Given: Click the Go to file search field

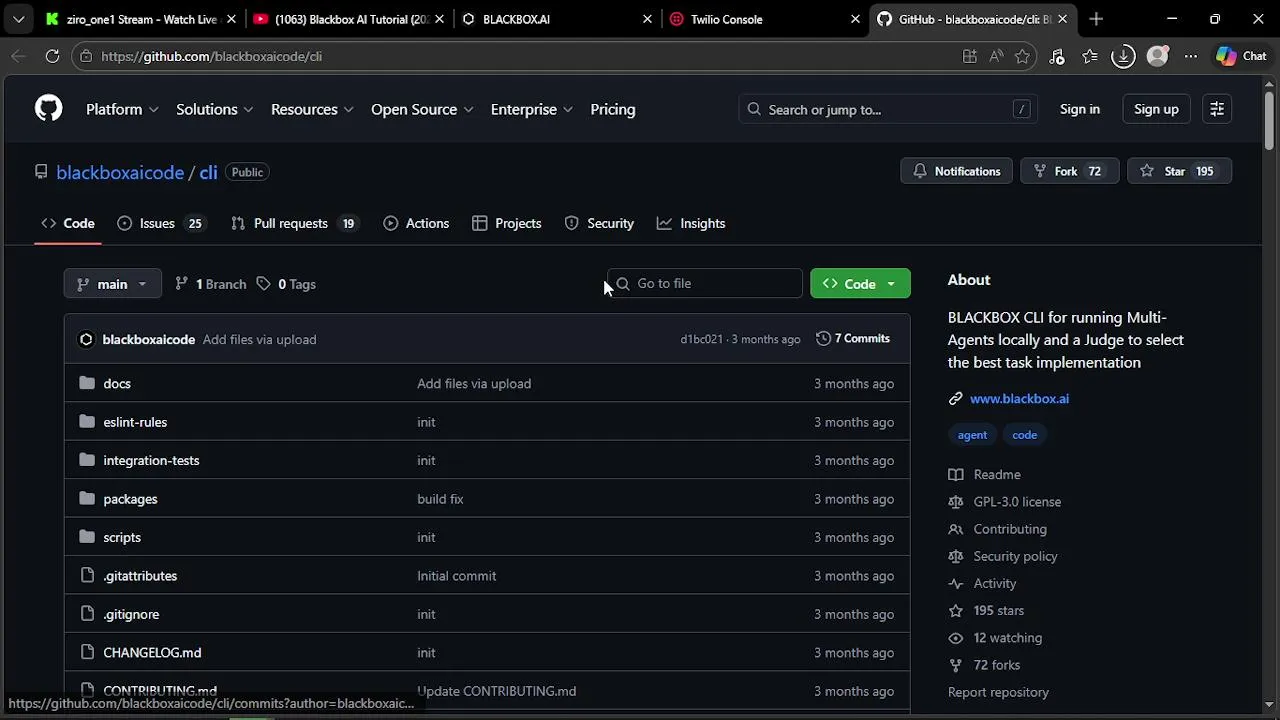Looking at the screenshot, I should coord(705,284).
